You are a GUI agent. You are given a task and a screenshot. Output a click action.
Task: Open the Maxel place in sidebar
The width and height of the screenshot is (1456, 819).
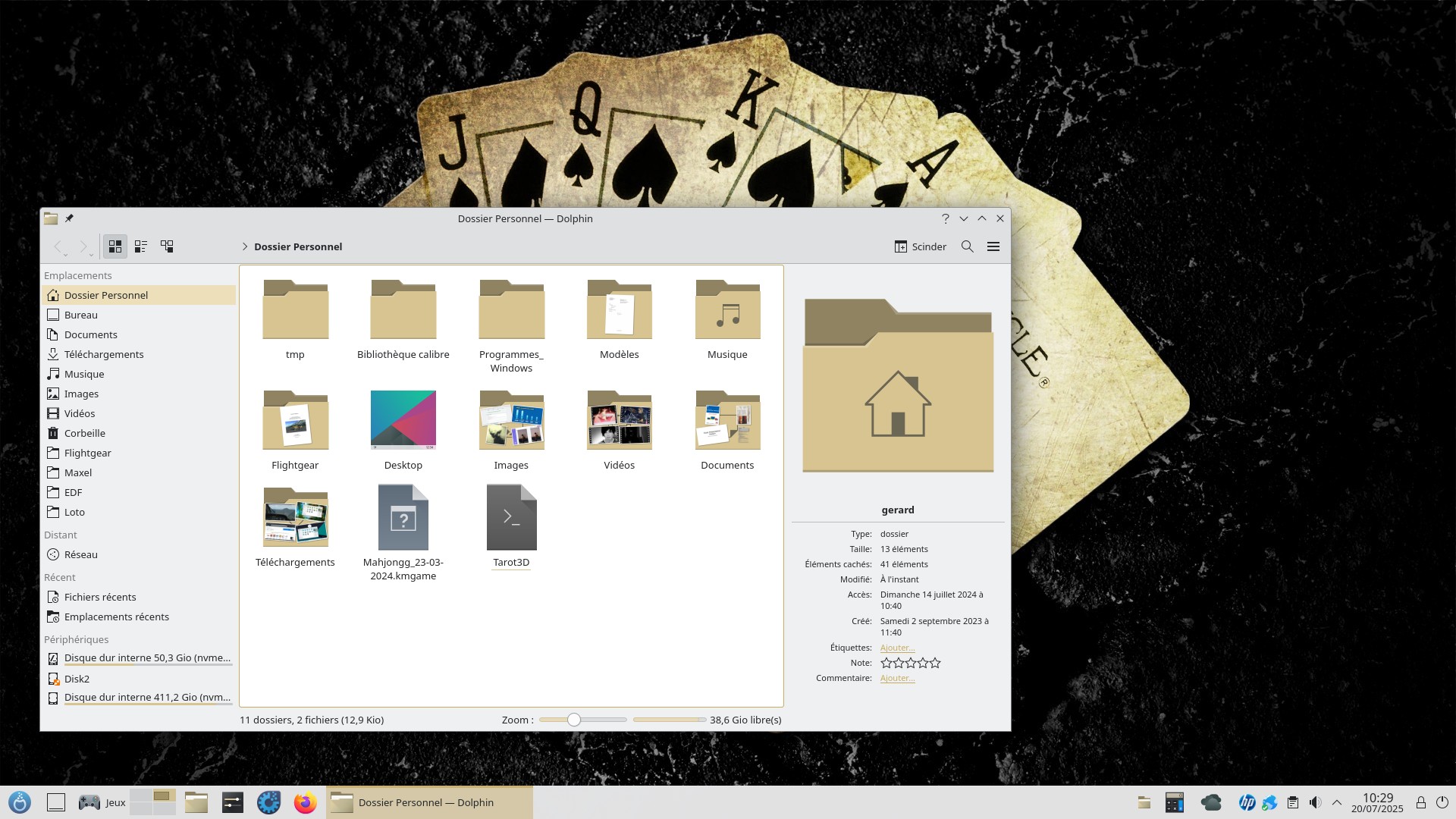(x=140, y=472)
